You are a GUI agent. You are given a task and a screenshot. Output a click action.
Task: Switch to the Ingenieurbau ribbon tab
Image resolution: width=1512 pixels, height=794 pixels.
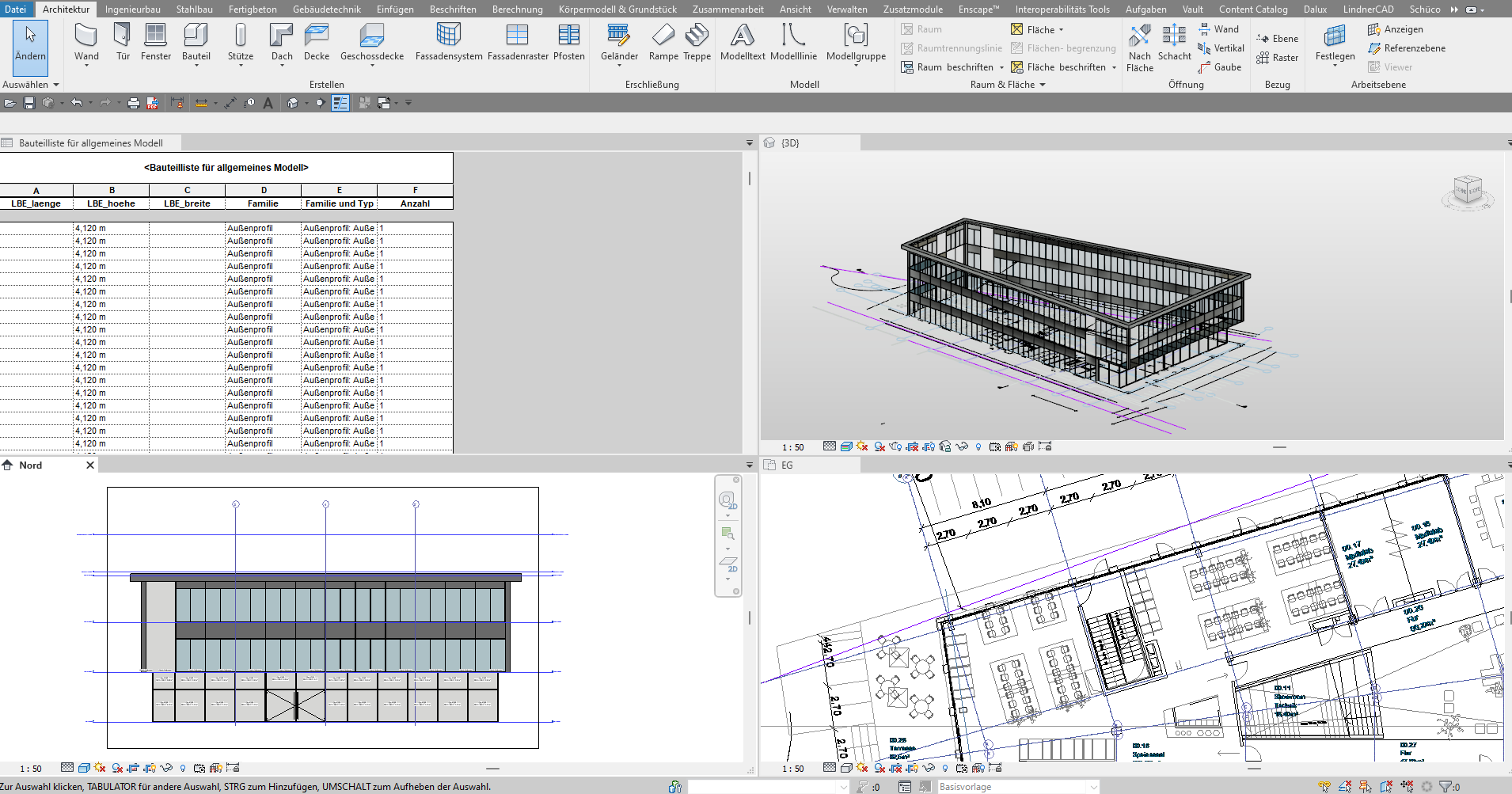click(132, 9)
